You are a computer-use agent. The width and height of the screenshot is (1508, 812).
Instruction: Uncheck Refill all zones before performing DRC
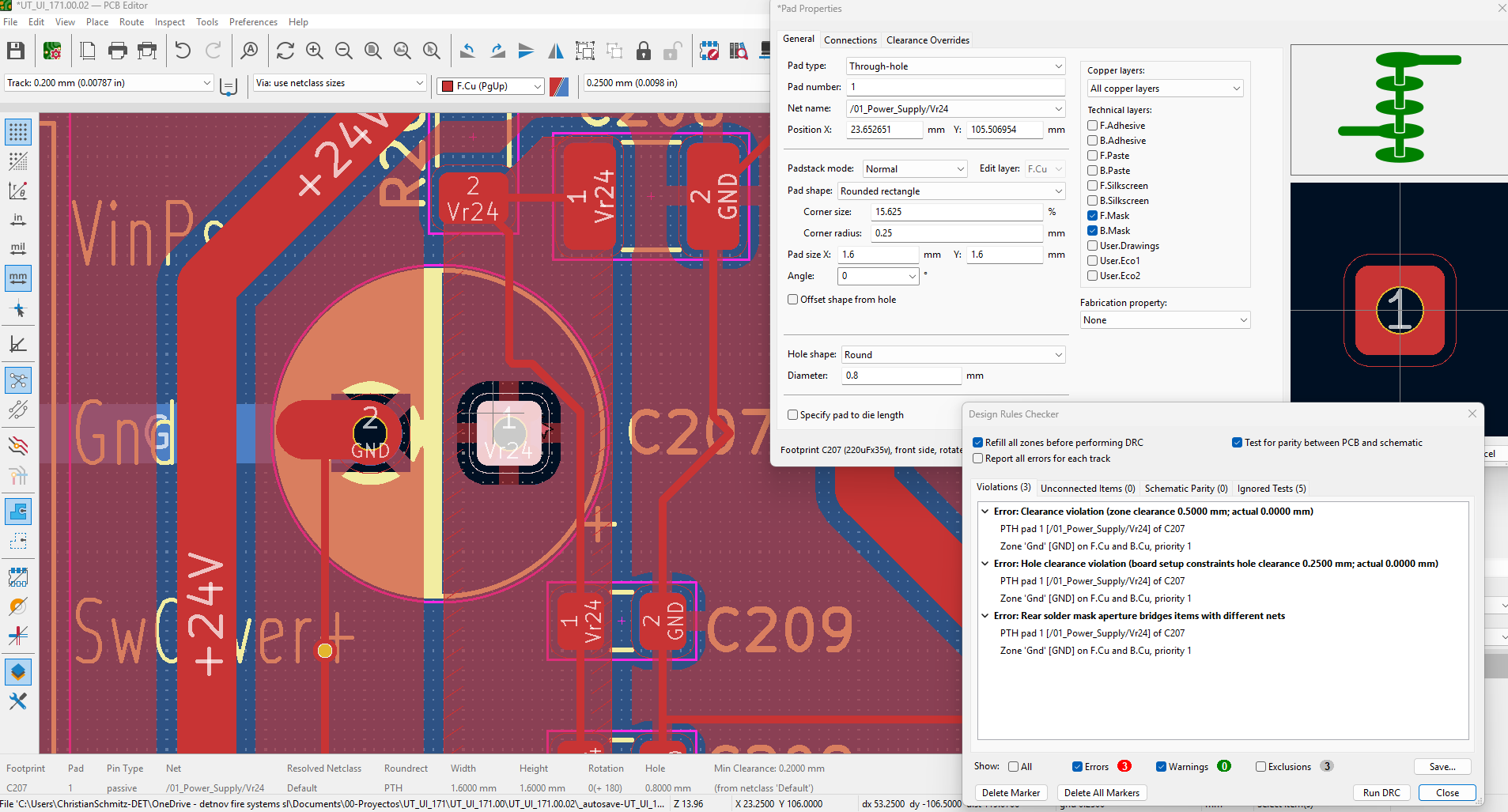coord(978,443)
